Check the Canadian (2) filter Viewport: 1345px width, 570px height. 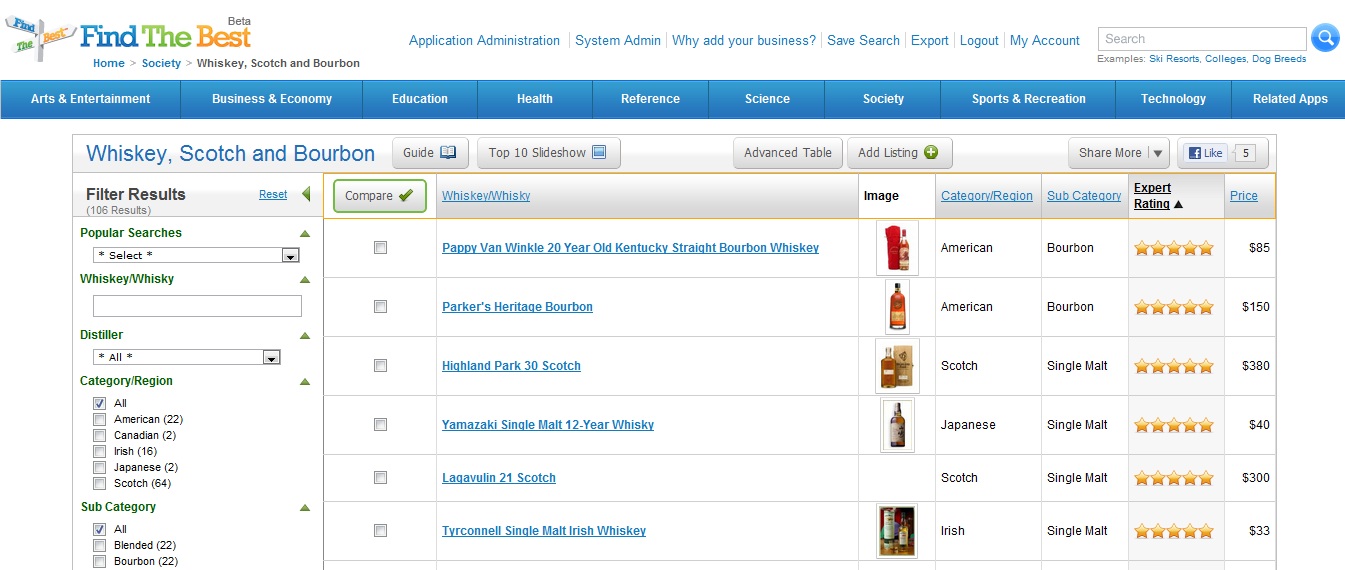[x=99, y=435]
